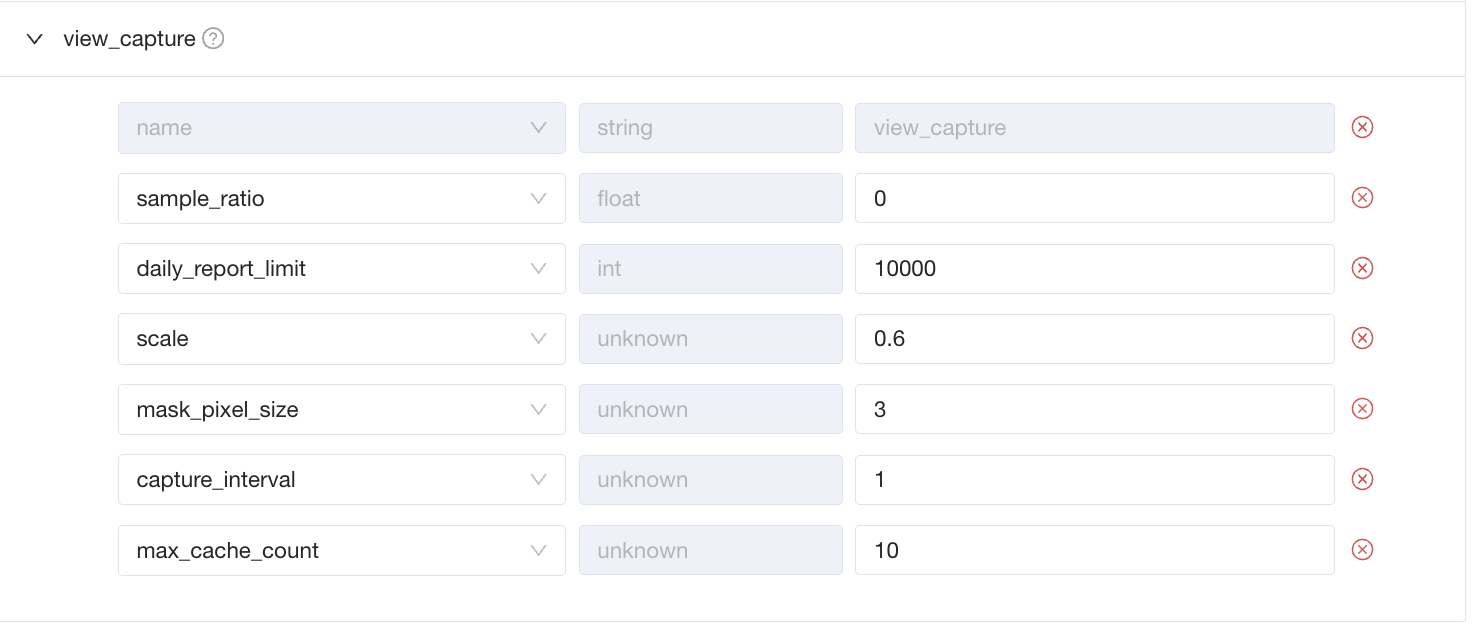Edit the sample_ratio value field
1472x630 pixels.
coord(1095,198)
